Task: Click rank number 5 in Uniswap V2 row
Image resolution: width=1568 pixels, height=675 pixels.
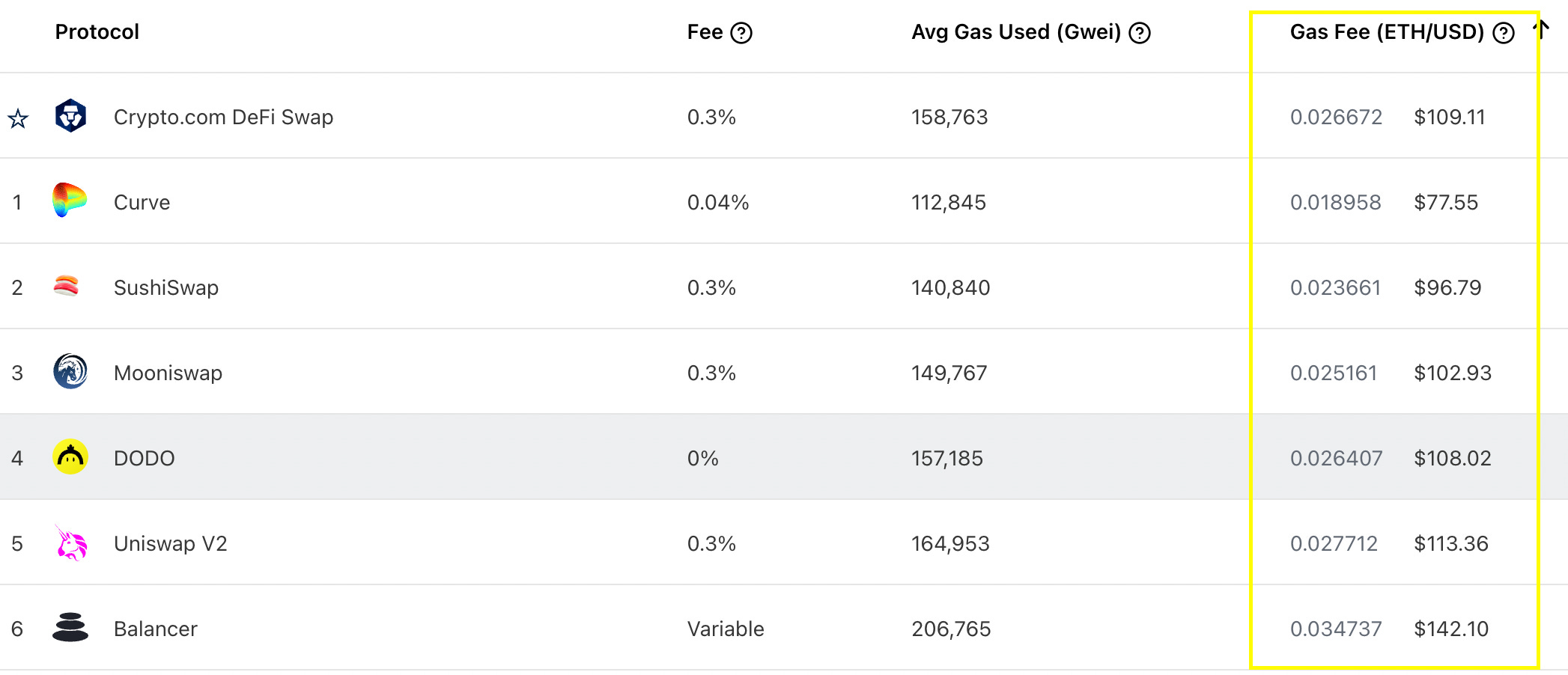Action: [x=17, y=543]
